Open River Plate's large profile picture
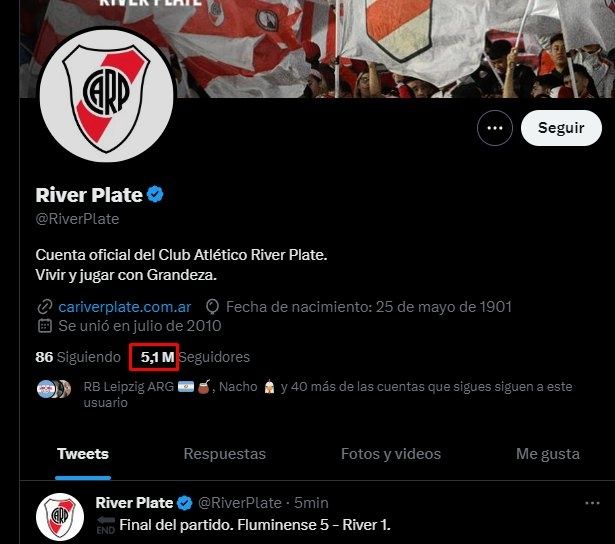Viewport: 615px width, 544px height. (106, 95)
